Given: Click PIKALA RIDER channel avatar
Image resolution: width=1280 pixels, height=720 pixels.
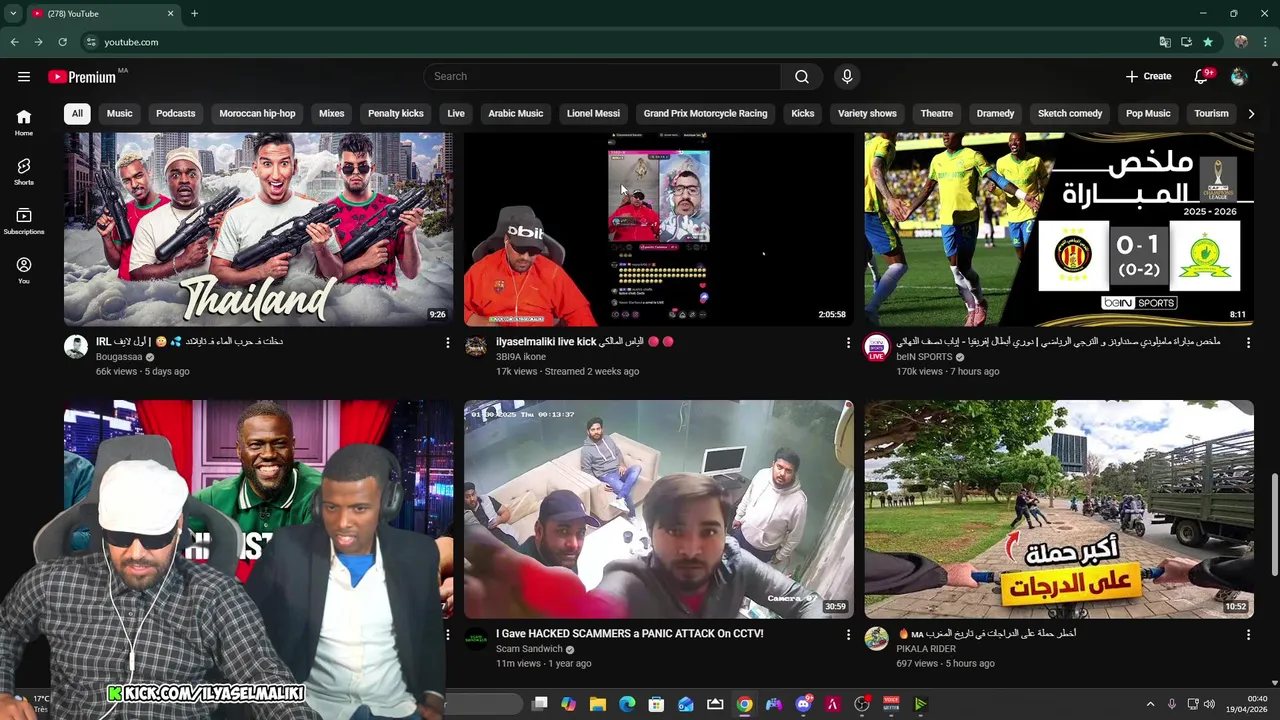Looking at the screenshot, I should [x=876, y=639].
